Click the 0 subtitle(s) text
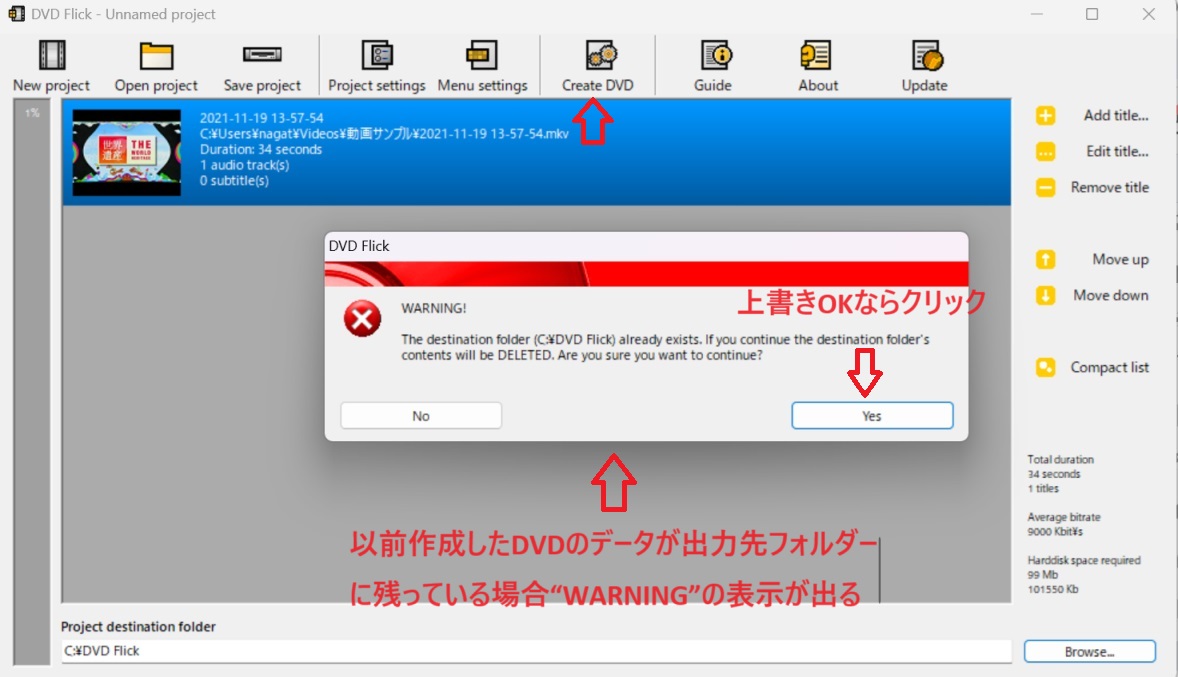The image size is (1178, 677). tap(234, 181)
